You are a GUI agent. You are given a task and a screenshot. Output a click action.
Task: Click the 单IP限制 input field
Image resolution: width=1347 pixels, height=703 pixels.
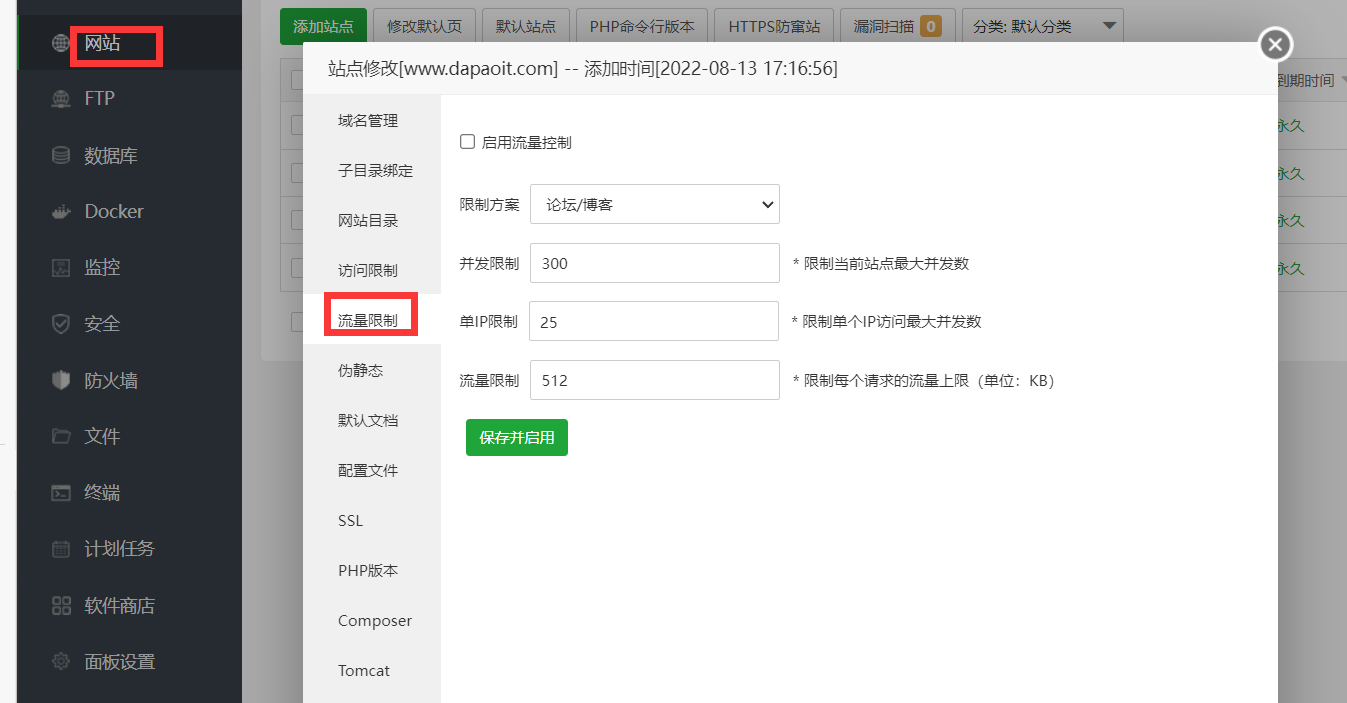tap(654, 321)
